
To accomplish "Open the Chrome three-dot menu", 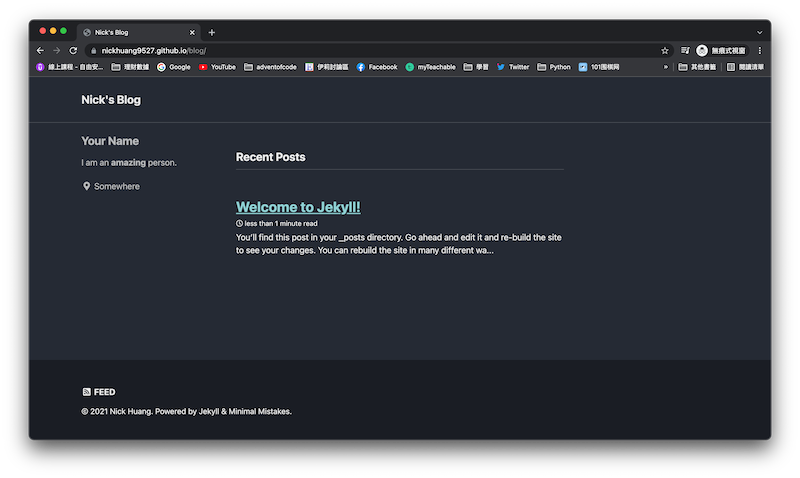I will [x=760, y=51].
